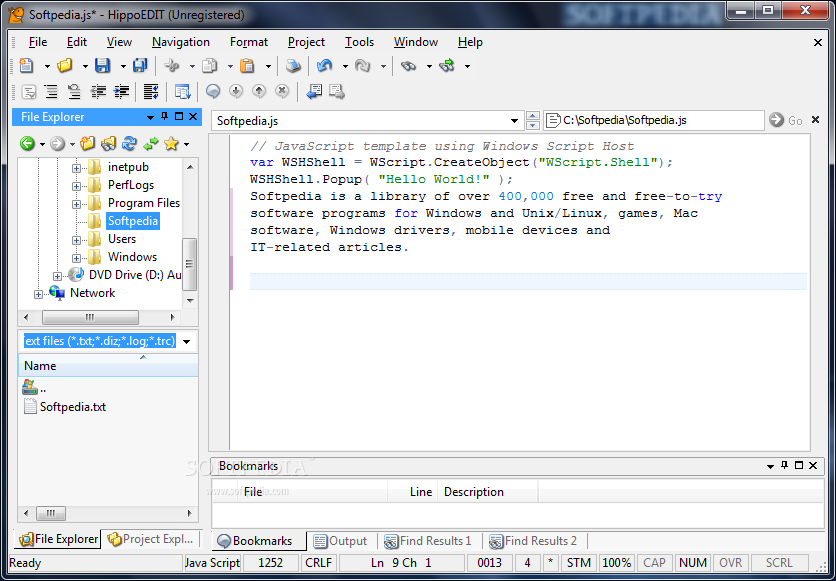Switch to the Find Results 1 tab
This screenshot has height=581, width=836.
[x=428, y=540]
